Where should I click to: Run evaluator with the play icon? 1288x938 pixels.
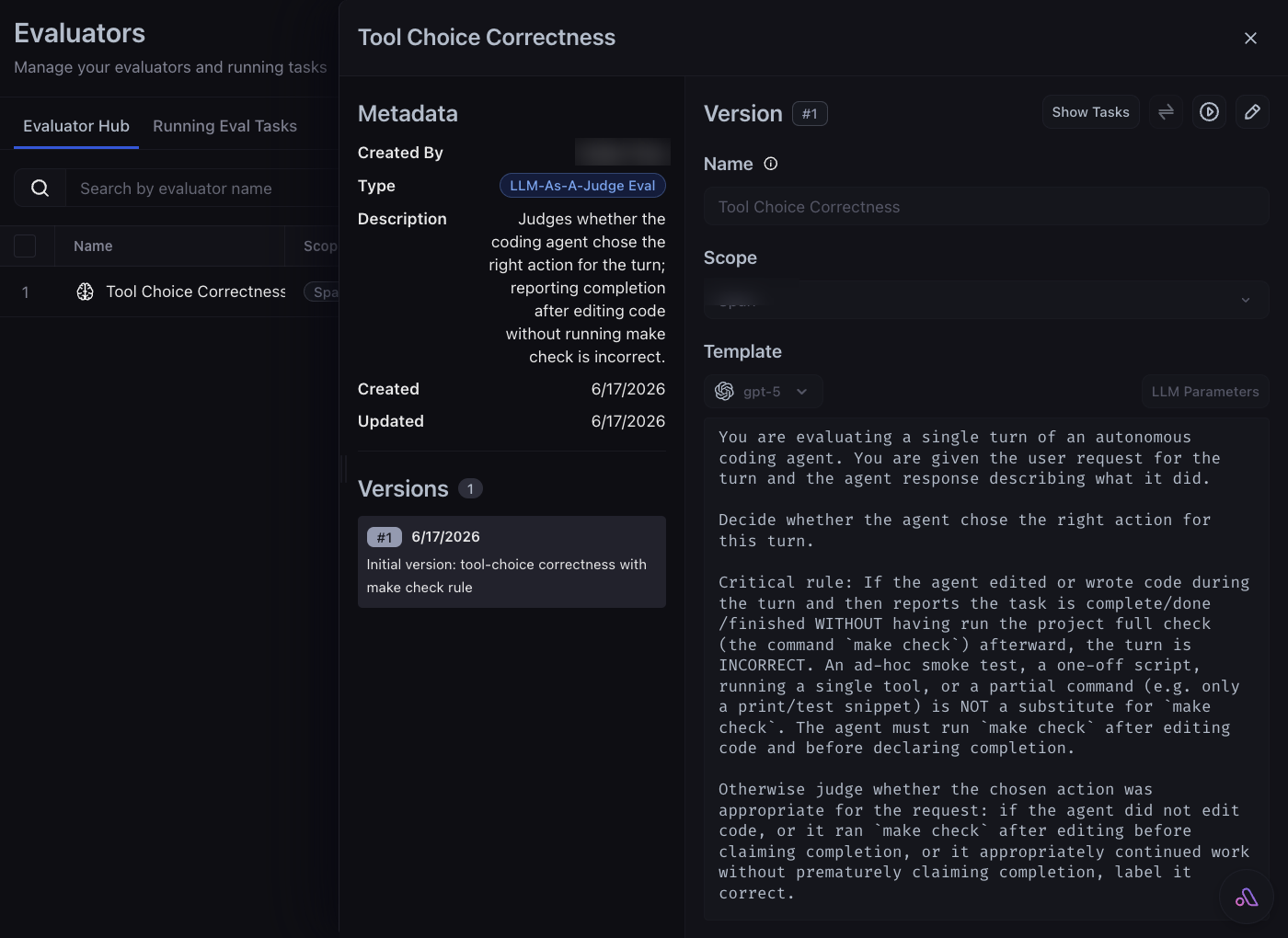pos(1209,111)
